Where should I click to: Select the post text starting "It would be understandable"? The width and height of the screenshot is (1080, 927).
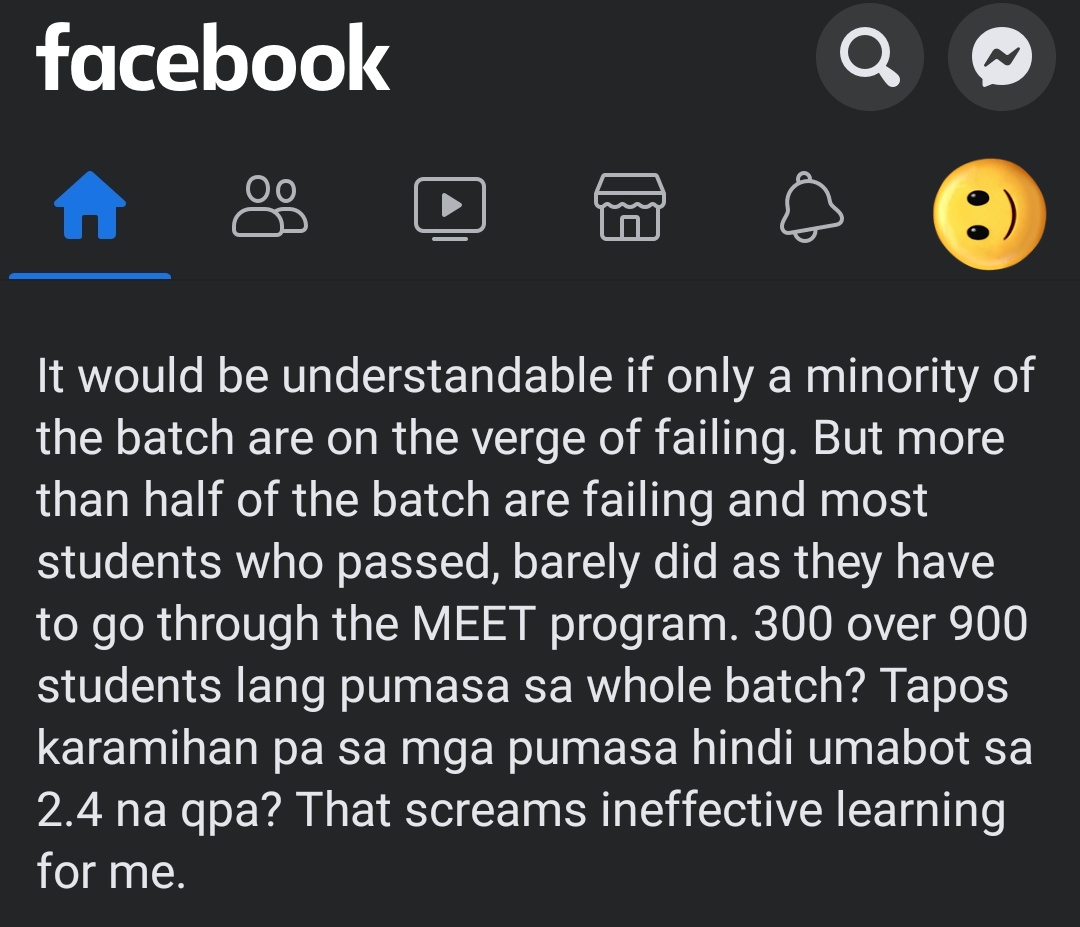coord(536,623)
